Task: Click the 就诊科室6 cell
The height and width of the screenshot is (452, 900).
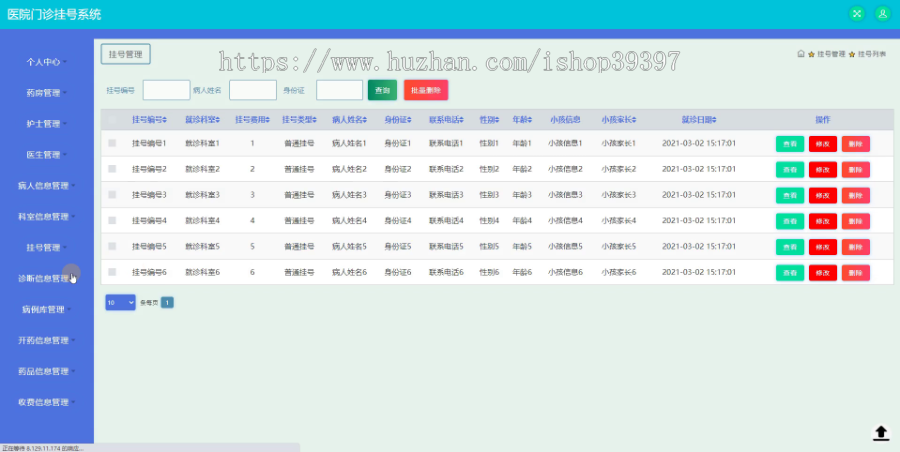Action: [x=202, y=272]
